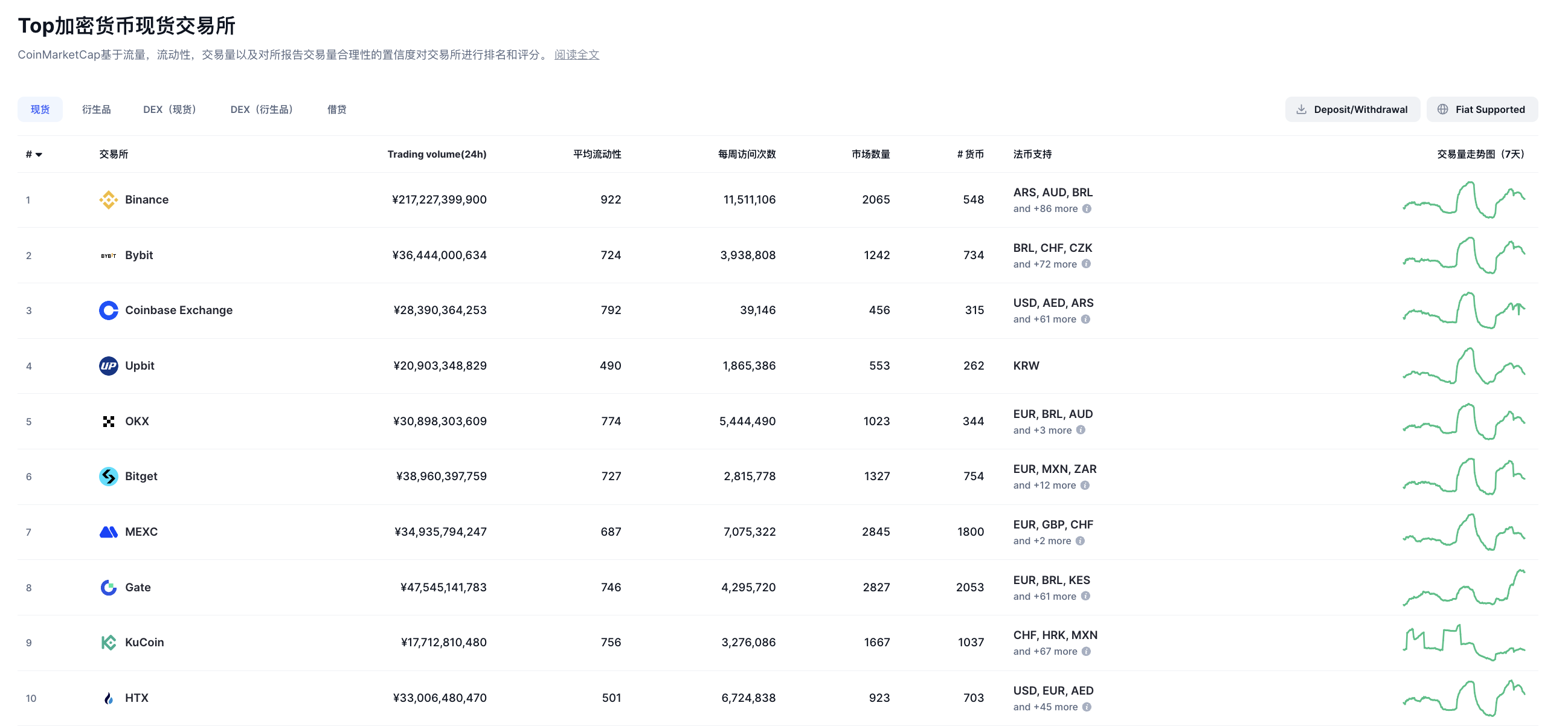The height and width of the screenshot is (726, 1568).
Task: Click the Coinbase Exchange logo icon
Action: [108, 310]
